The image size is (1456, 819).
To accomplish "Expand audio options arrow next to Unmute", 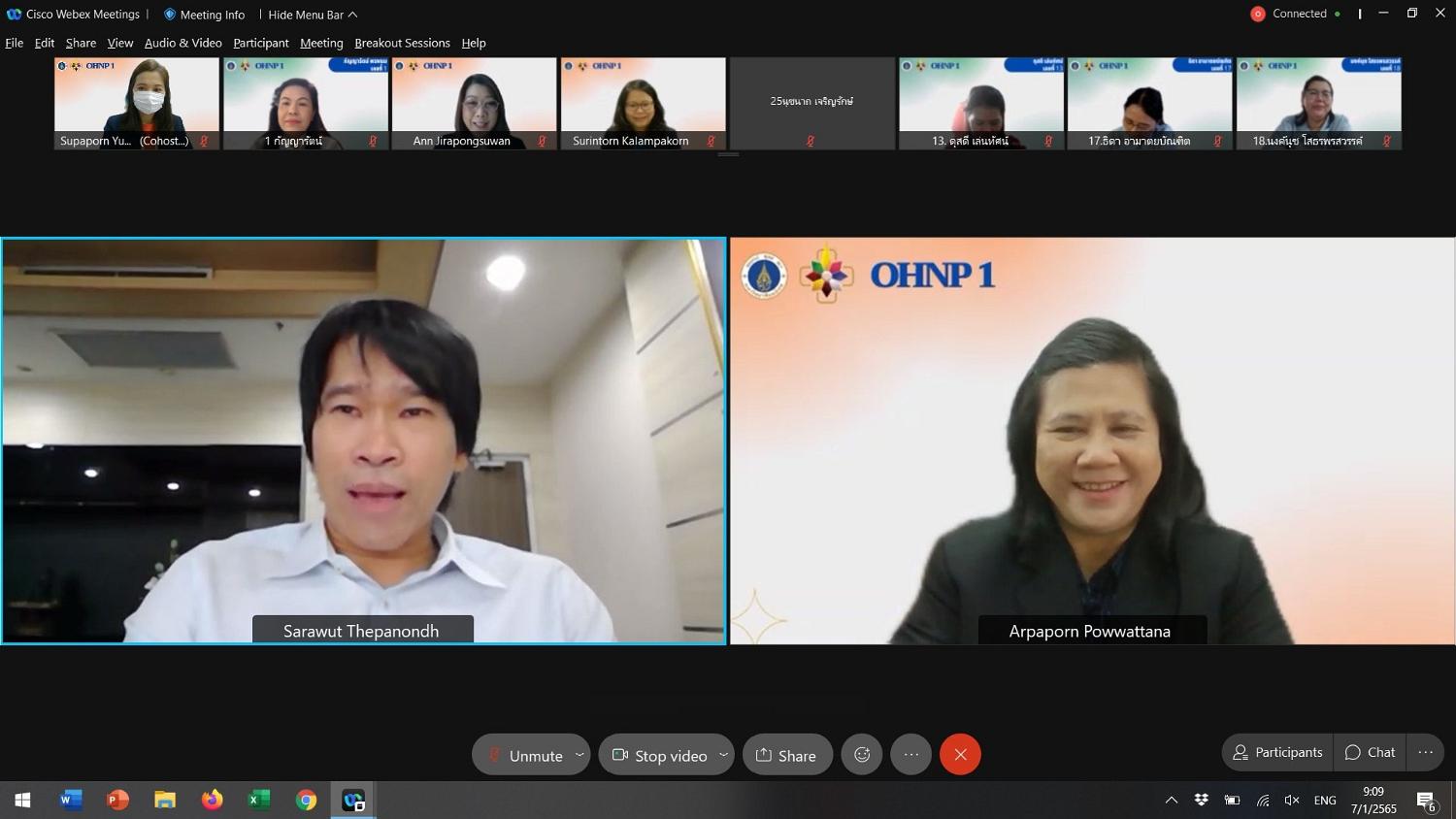I will (579, 755).
